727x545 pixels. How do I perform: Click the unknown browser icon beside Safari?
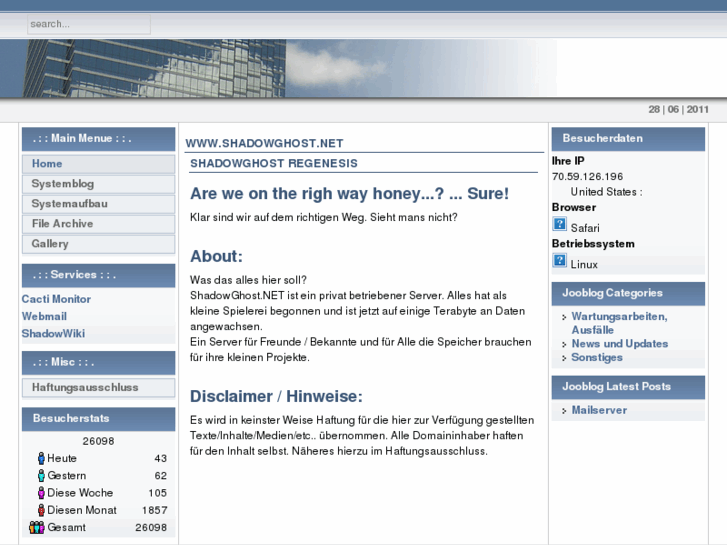click(559, 224)
